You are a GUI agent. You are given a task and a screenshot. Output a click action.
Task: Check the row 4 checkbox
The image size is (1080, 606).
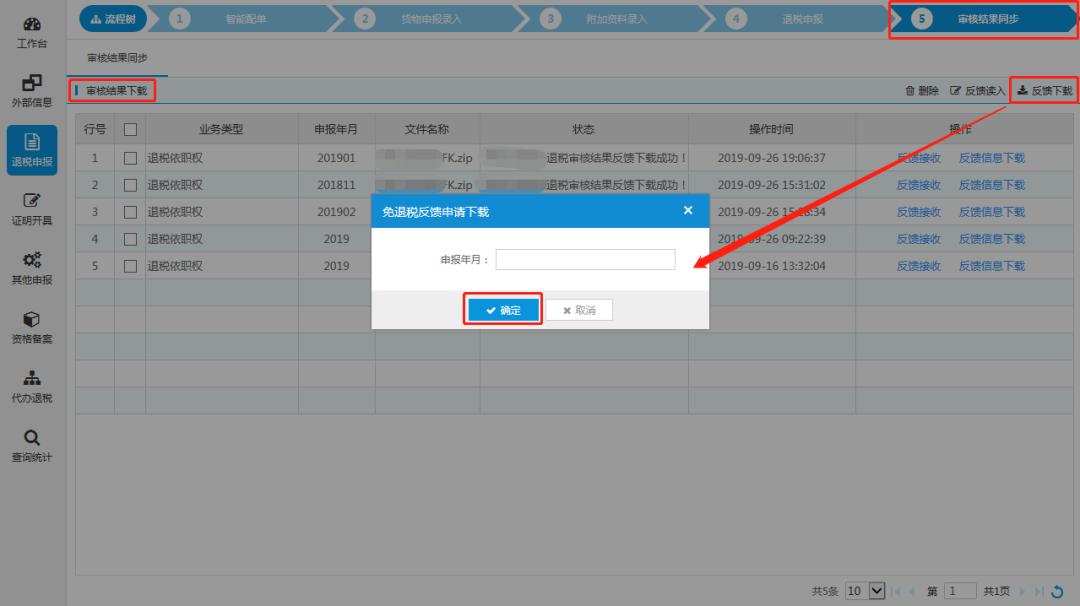pyautogui.click(x=130, y=239)
